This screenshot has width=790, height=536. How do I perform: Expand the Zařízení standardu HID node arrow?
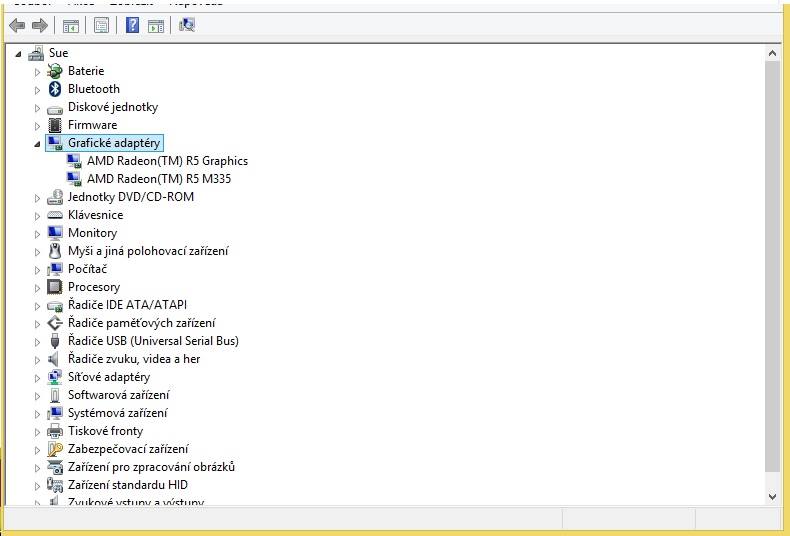pyautogui.click(x=37, y=486)
